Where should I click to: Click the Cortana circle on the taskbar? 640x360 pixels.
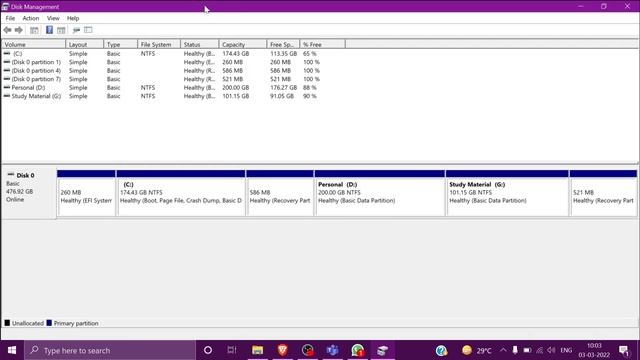tap(208, 350)
